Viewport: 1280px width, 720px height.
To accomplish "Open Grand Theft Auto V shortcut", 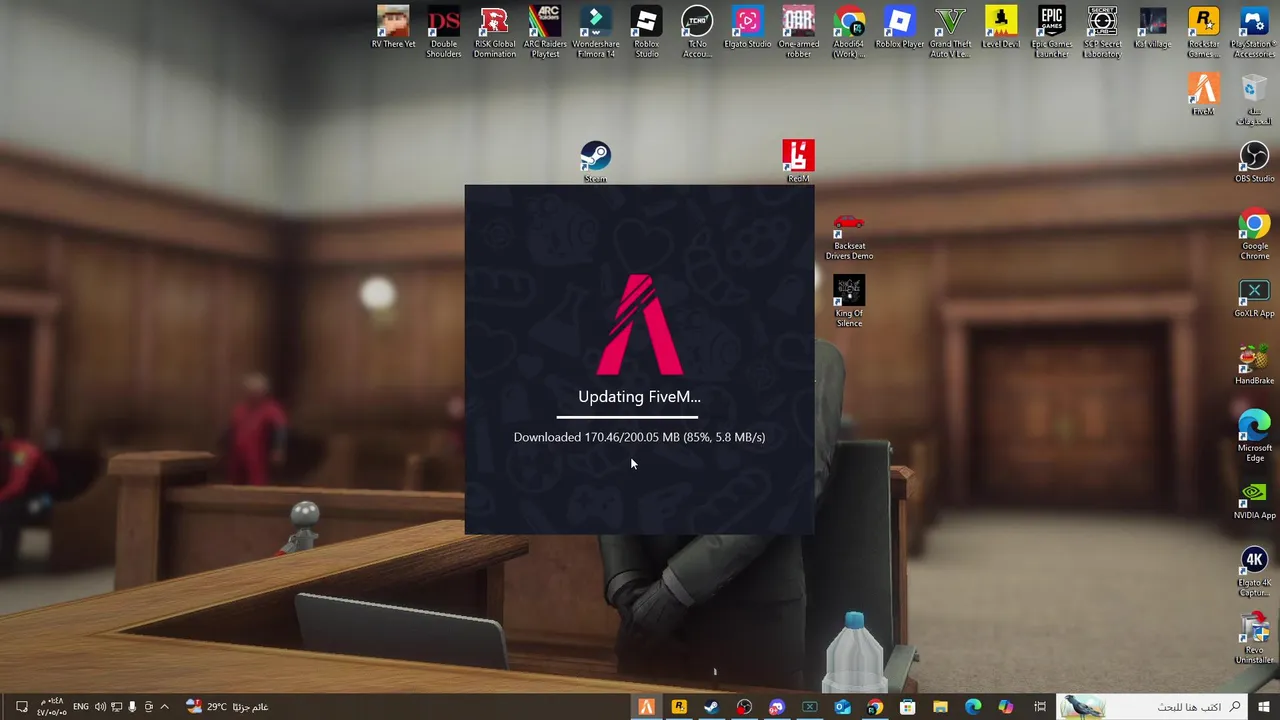I will click(x=950, y=32).
